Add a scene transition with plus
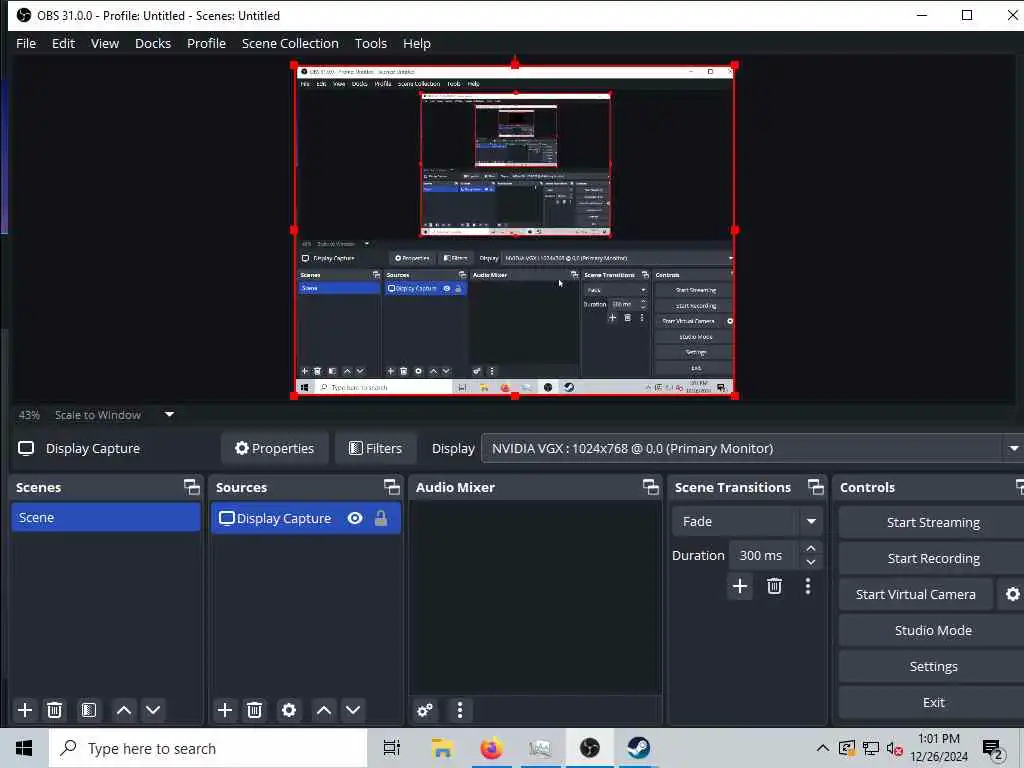The height and width of the screenshot is (768, 1024). [740, 586]
